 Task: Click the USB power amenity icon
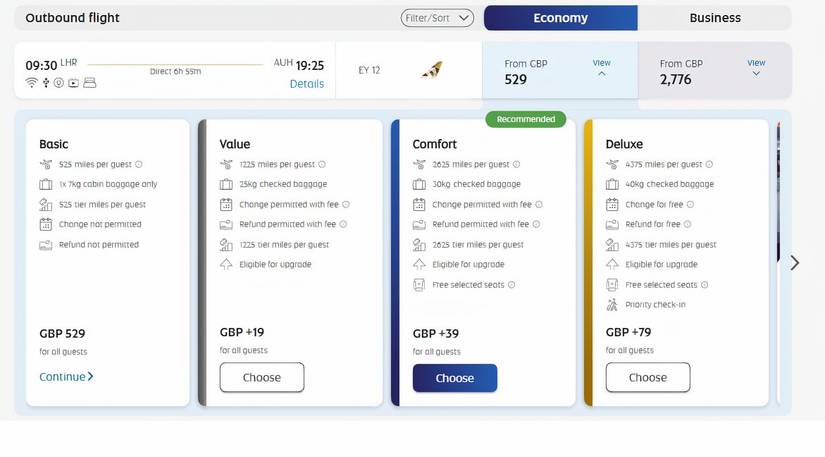(45, 82)
